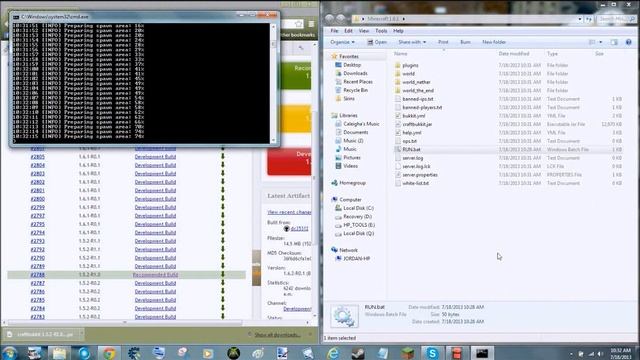Open Development Build link for #2799
Screen dimensions: 640x360
click(x=156, y=207)
